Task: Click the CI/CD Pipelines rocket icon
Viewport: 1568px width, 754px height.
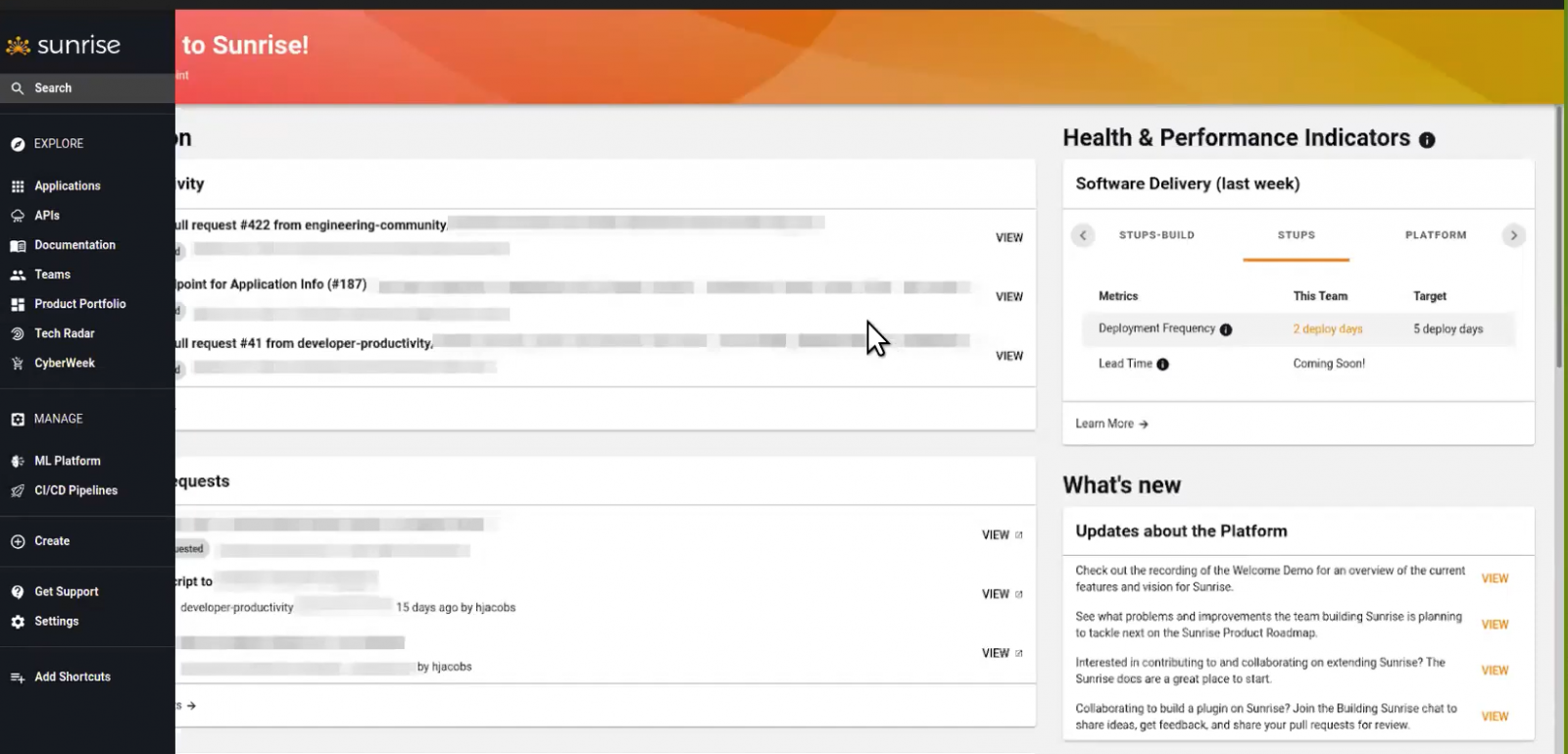Action: pos(18,491)
